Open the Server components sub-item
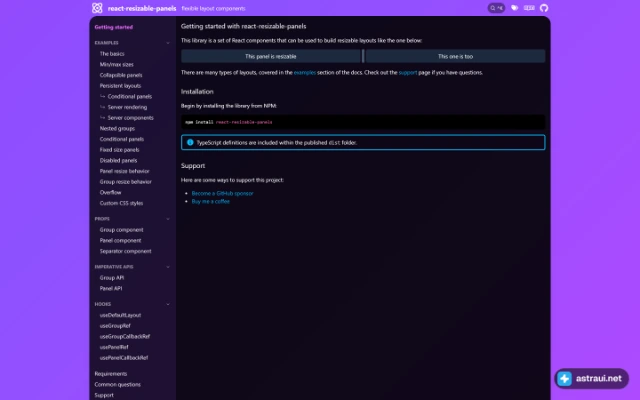 point(130,118)
